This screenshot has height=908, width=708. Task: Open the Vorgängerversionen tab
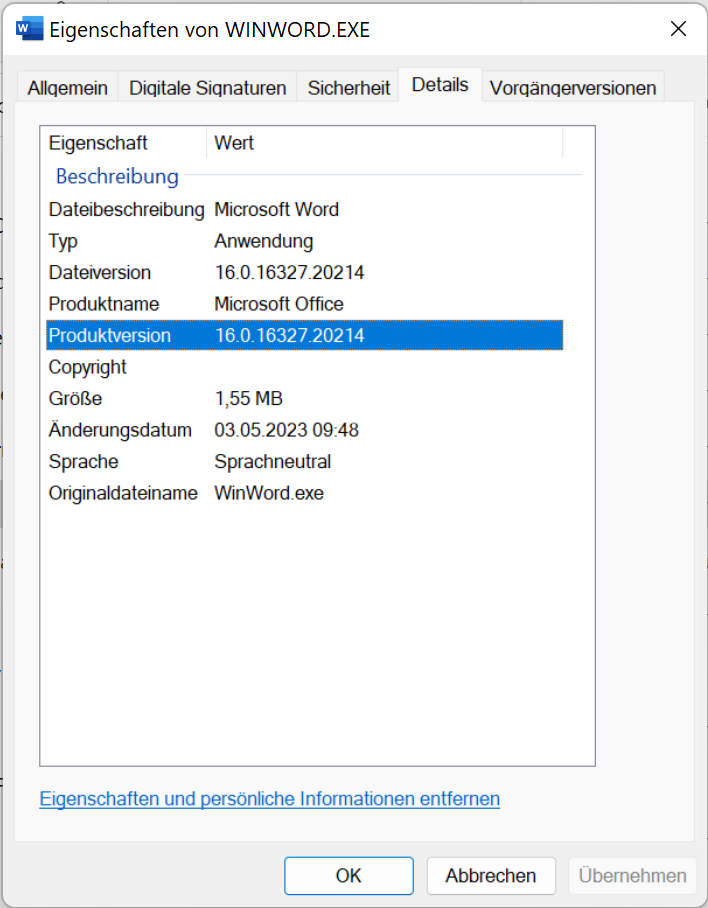[573, 87]
